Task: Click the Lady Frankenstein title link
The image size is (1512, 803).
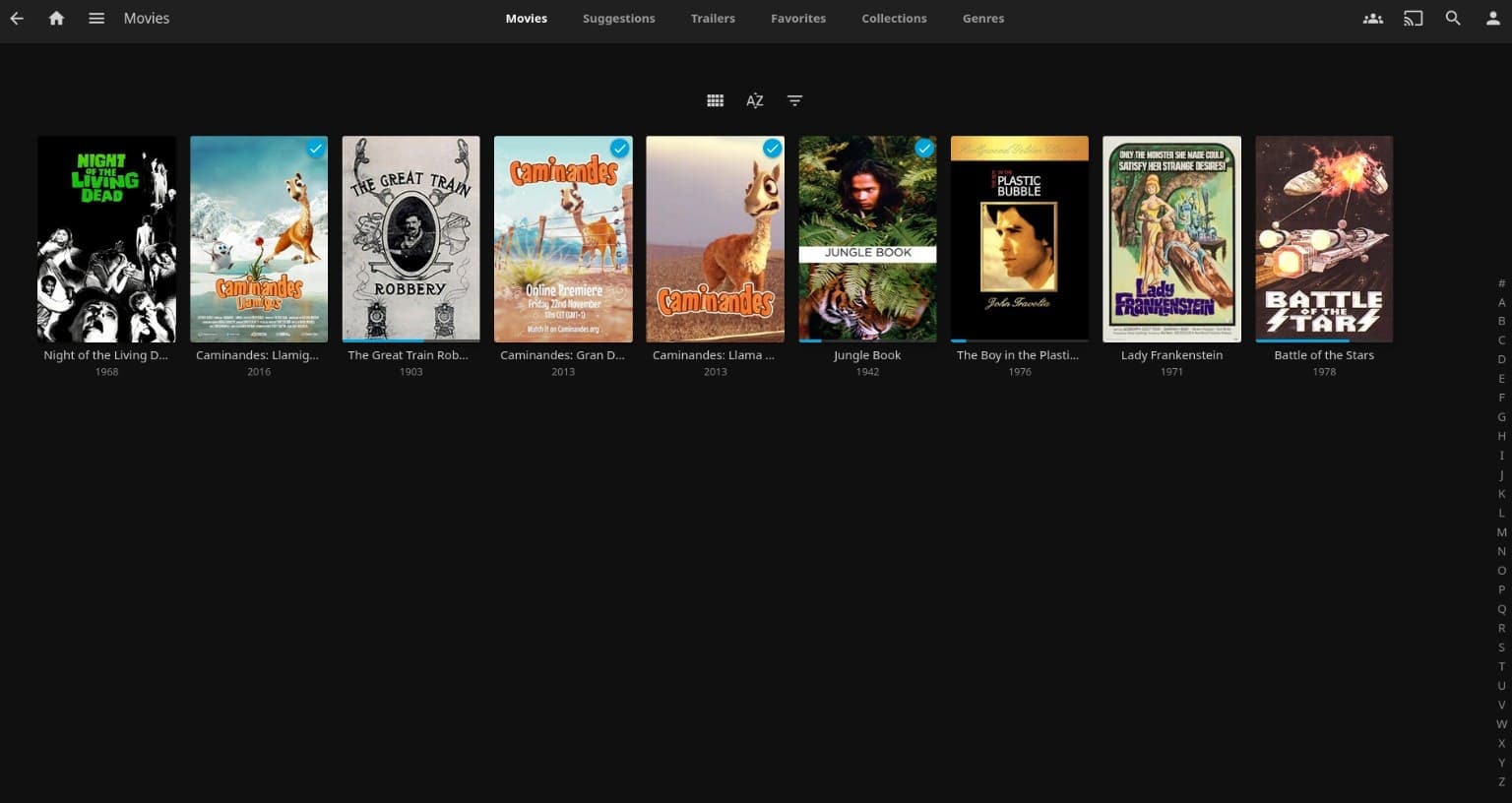Action: [1171, 355]
